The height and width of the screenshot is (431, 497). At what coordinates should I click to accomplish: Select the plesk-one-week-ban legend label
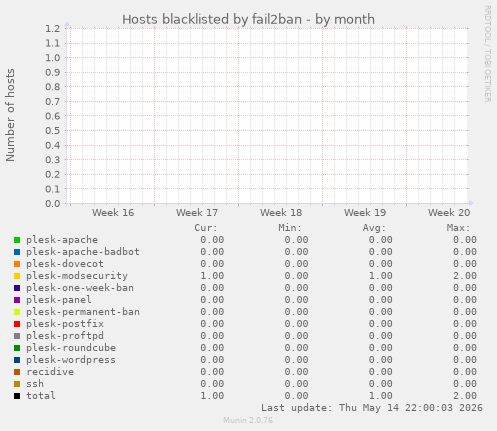coord(80,288)
